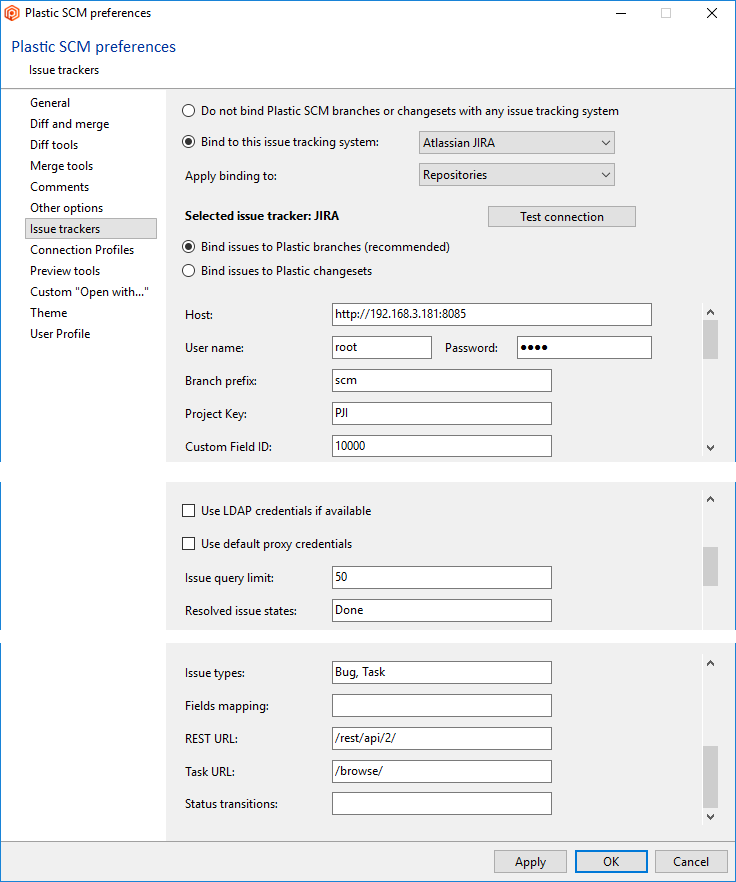Close the Plastic SCM preferences window
Viewport: 736px width, 882px height.
(x=712, y=13)
